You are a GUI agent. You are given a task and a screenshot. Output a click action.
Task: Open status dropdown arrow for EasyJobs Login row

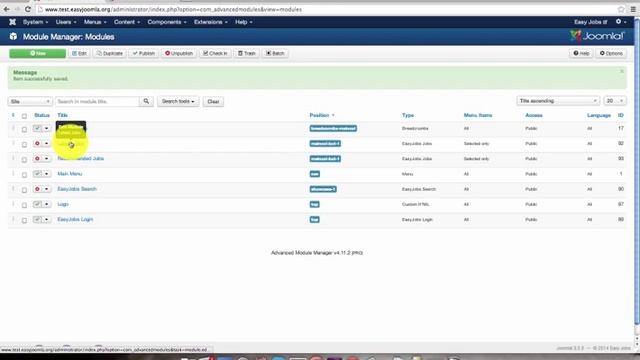pos(47,220)
